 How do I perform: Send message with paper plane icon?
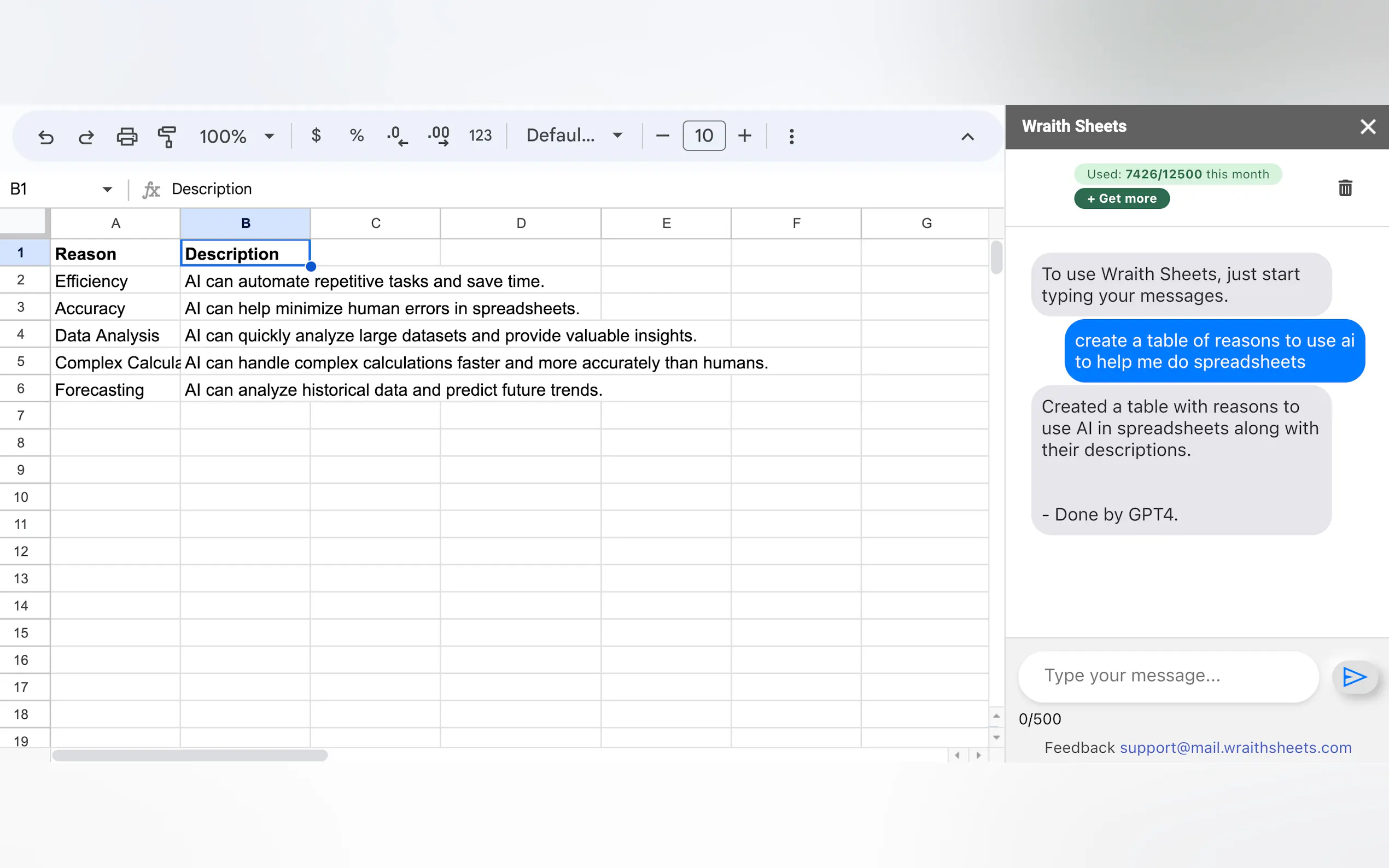click(x=1354, y=677)
